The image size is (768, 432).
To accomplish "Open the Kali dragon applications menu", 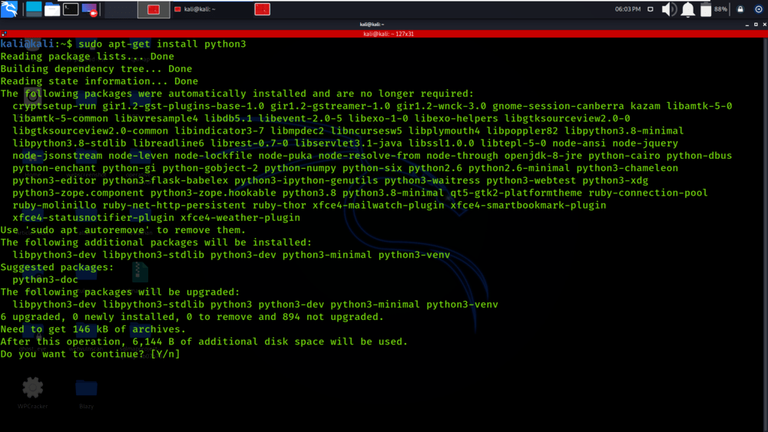I will click(x=9, y=9).
